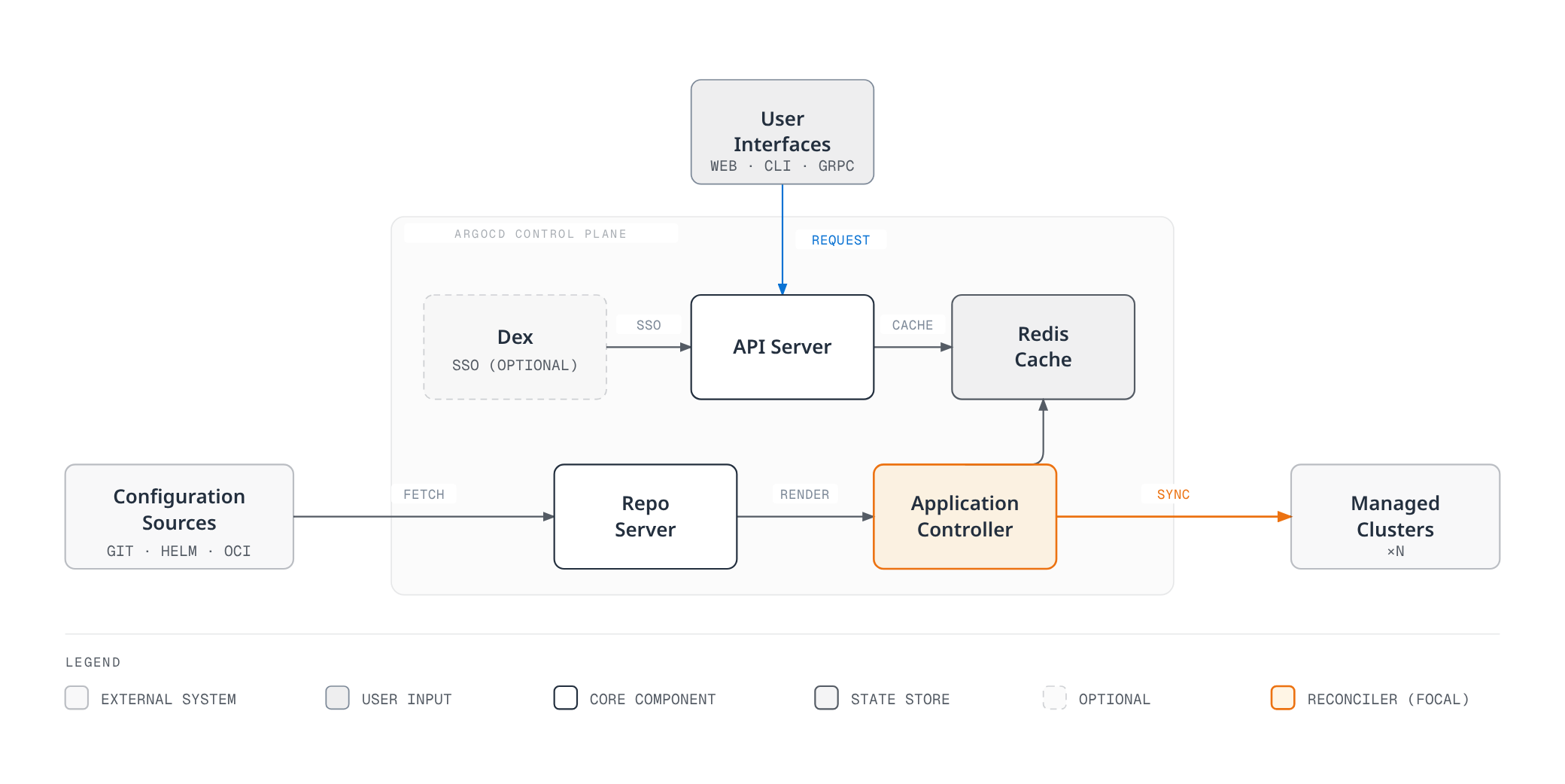Click the ×N text under Managed Clusters

click(1396, 551)
